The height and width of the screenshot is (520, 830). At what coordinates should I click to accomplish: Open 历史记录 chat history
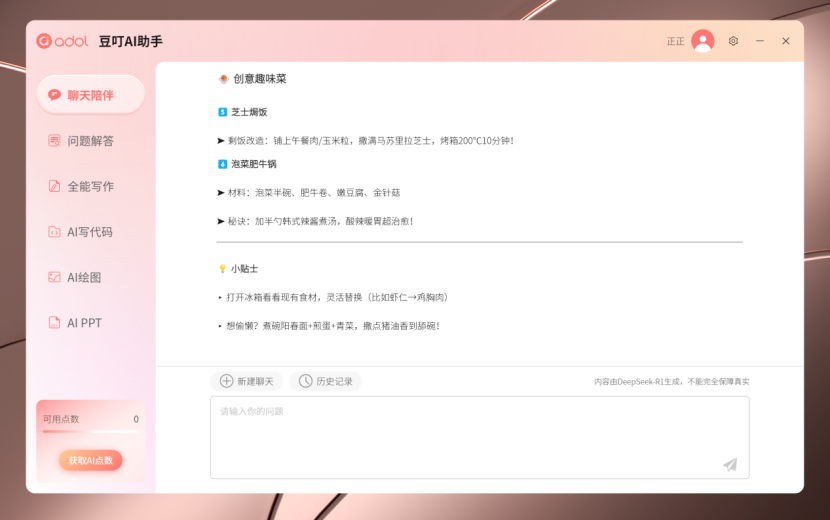point(326,381)
